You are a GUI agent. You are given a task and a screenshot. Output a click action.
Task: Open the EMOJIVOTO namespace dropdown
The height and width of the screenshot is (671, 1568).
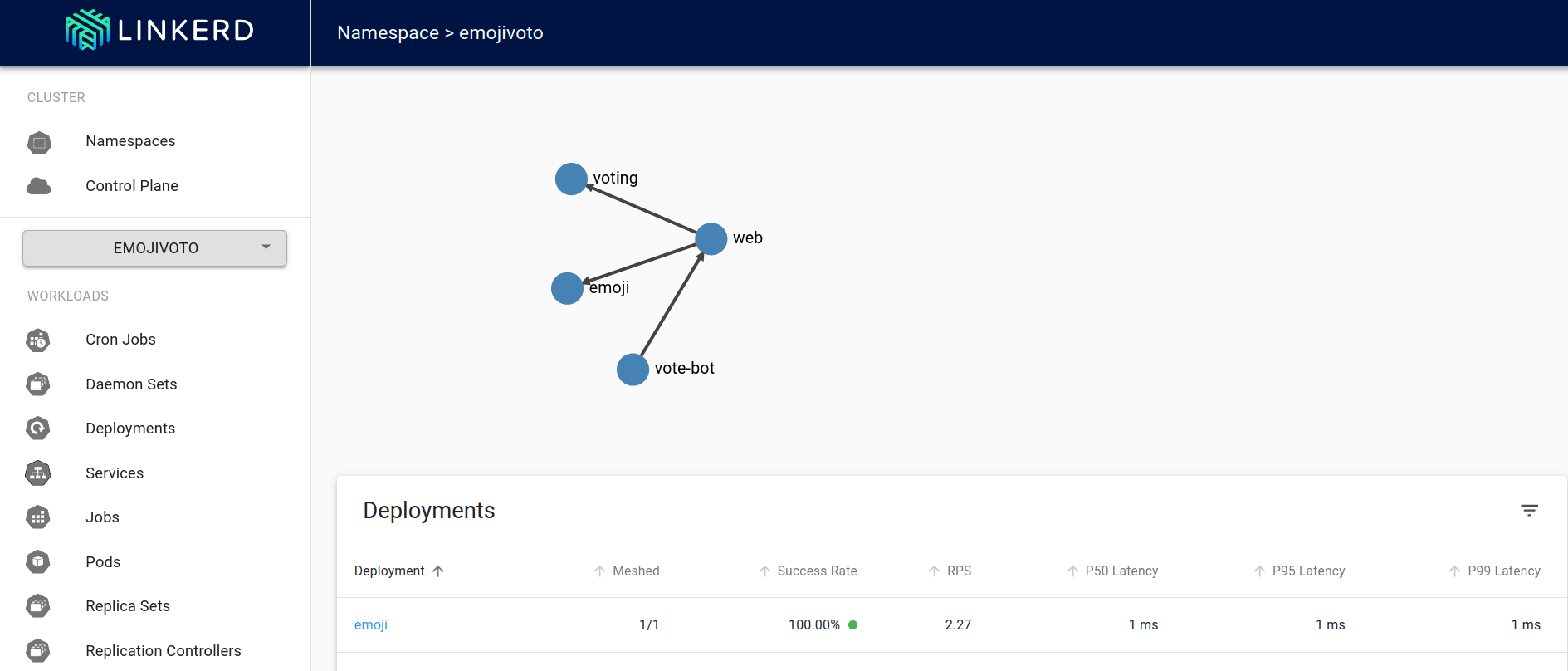[x=155, y=248]
